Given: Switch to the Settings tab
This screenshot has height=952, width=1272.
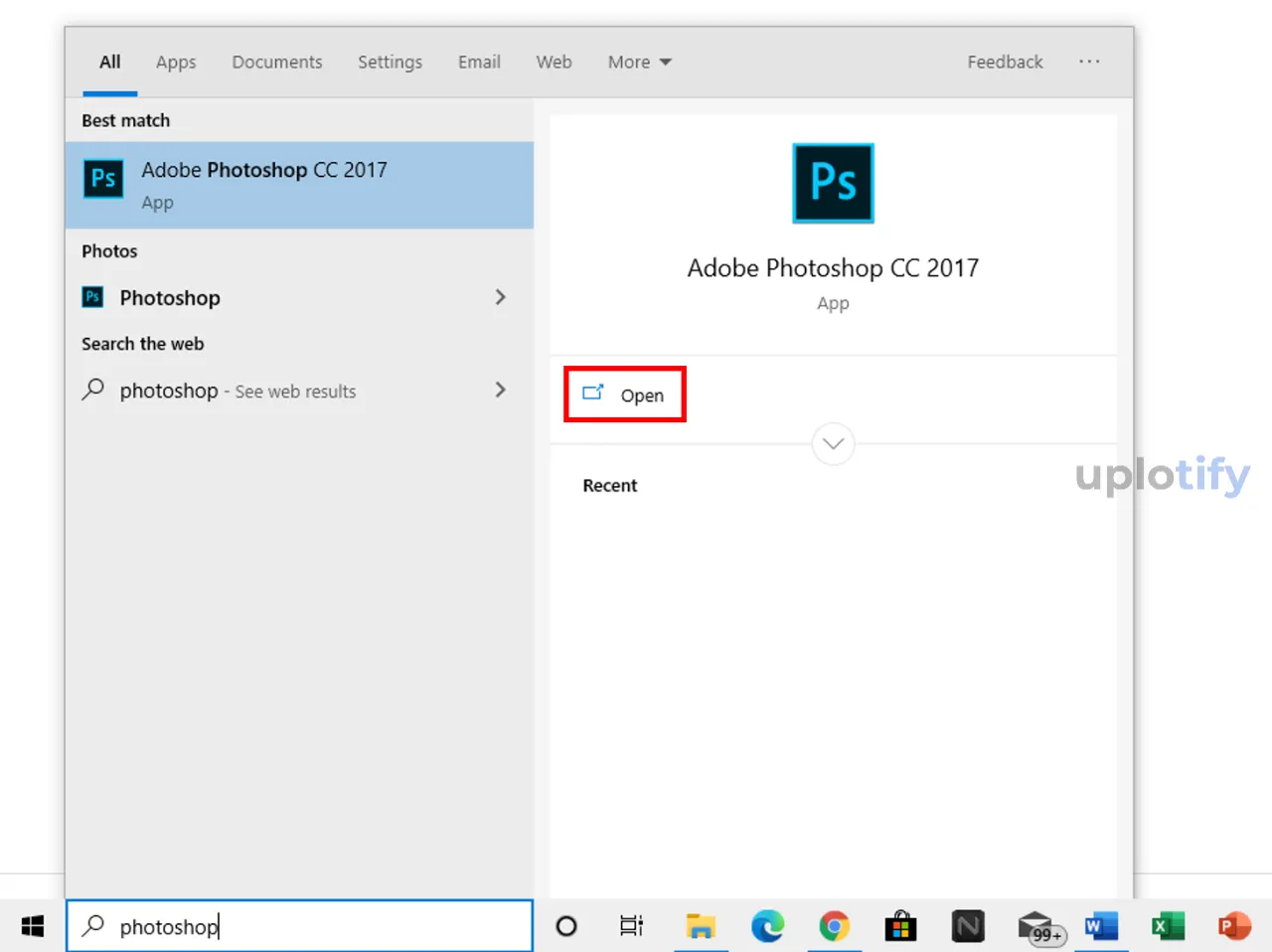Looking at the screenshot, I should tap(390, 62).
